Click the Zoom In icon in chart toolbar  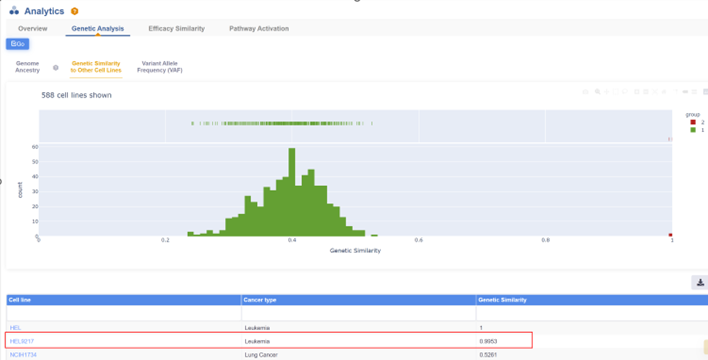point(637,92)
